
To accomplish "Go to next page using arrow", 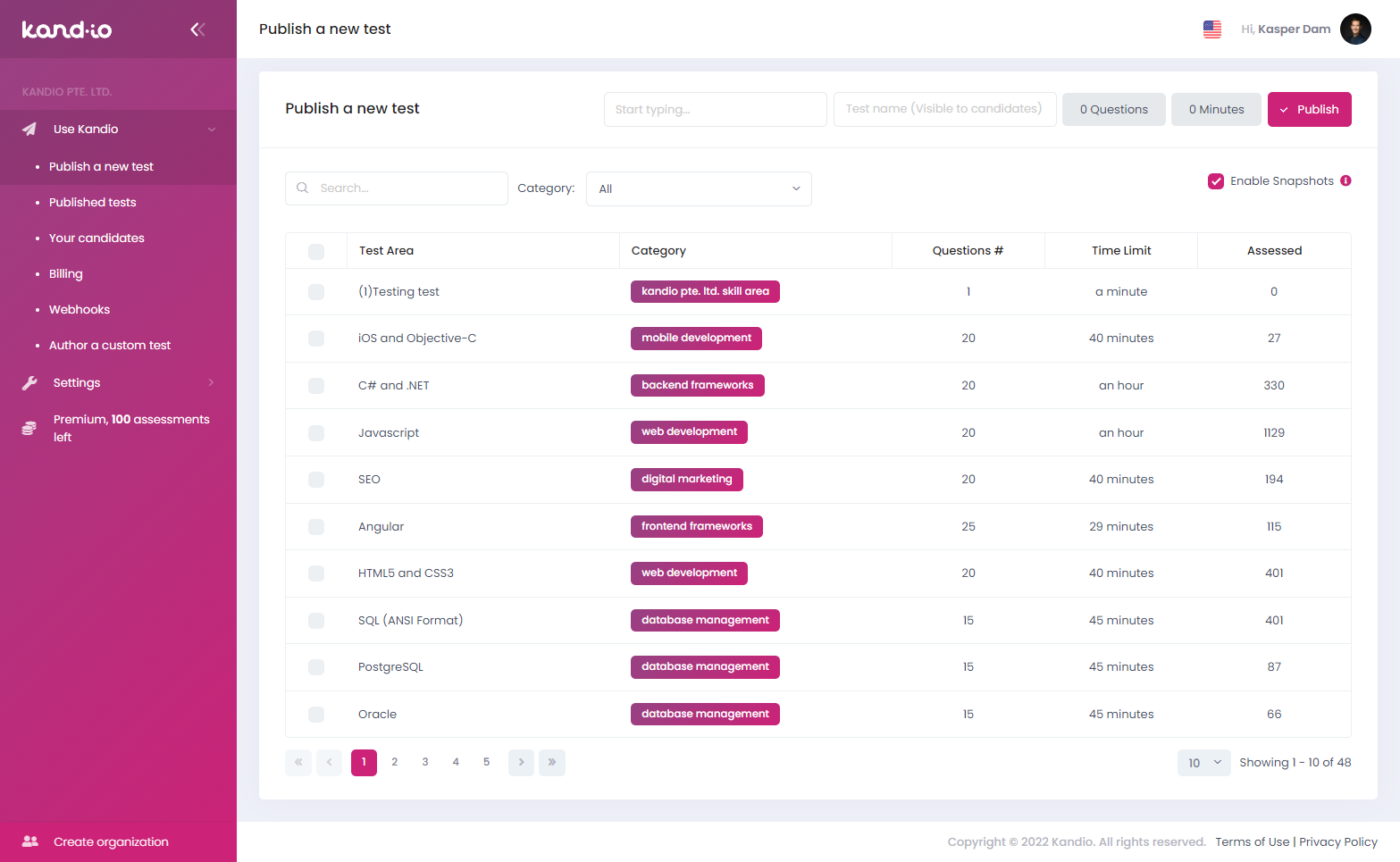I will point(521,762).
